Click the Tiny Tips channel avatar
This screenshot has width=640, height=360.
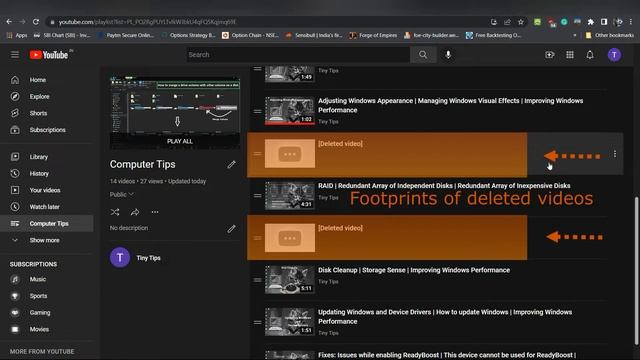pos(120,258)
